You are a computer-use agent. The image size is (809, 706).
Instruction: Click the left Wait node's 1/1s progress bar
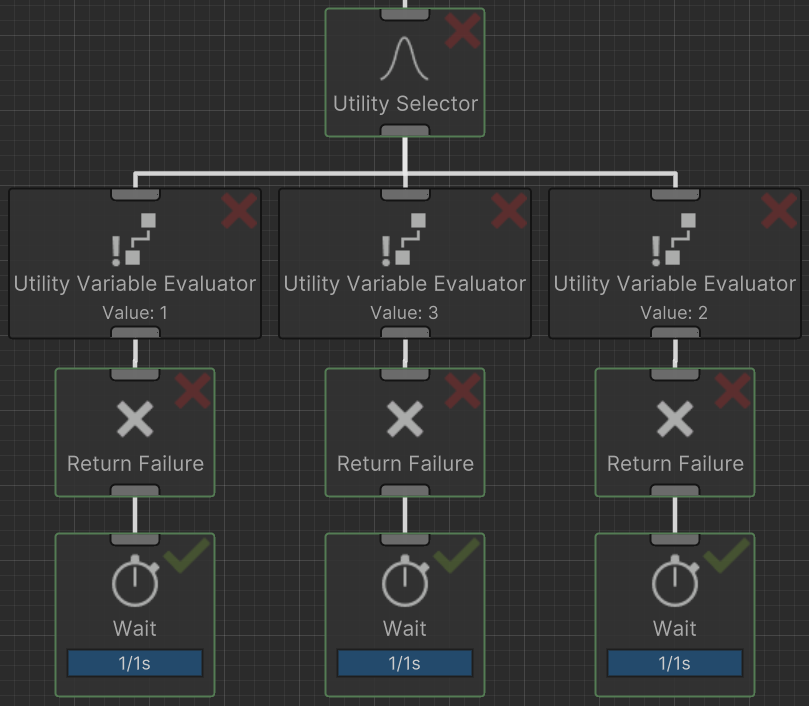coord(135,663)
